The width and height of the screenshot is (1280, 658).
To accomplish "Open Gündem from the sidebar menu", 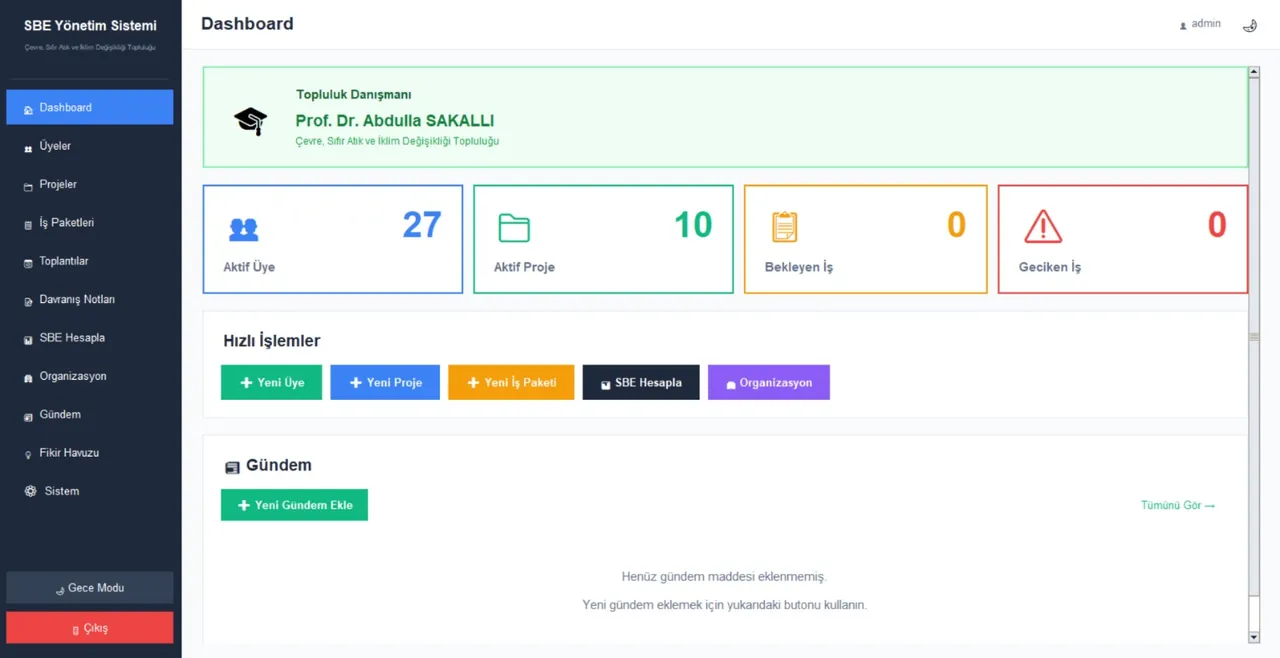I will point(90,414).
